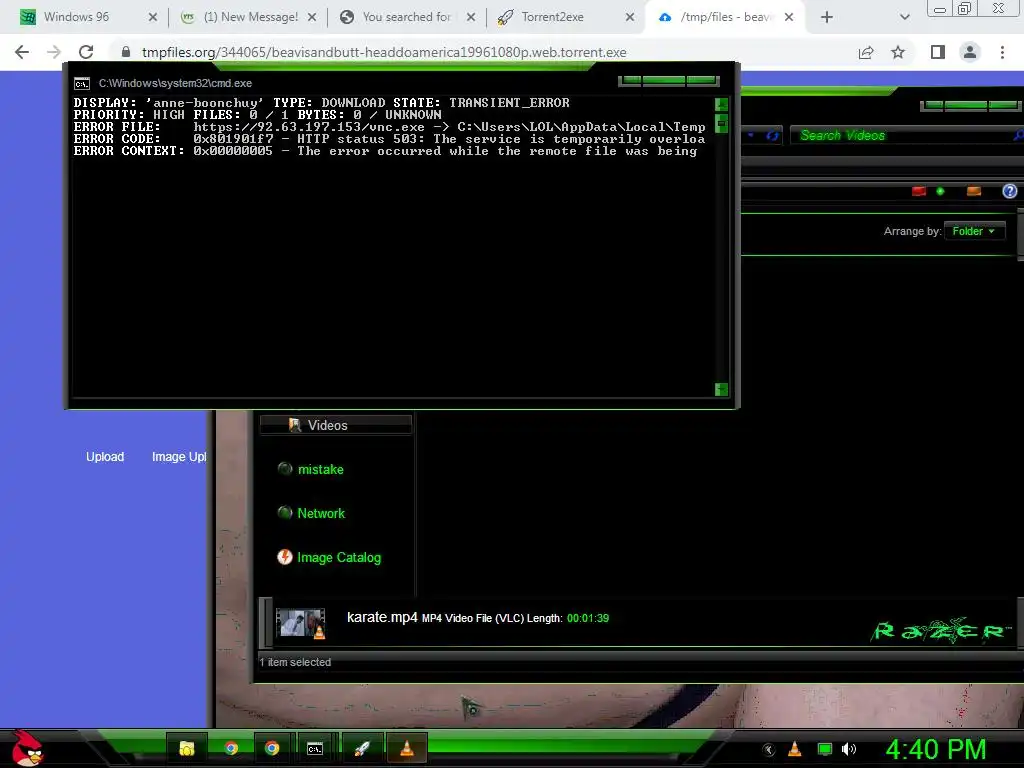Open the network monitor tray icon
1024x768 pixels.
tap(825, 749)
